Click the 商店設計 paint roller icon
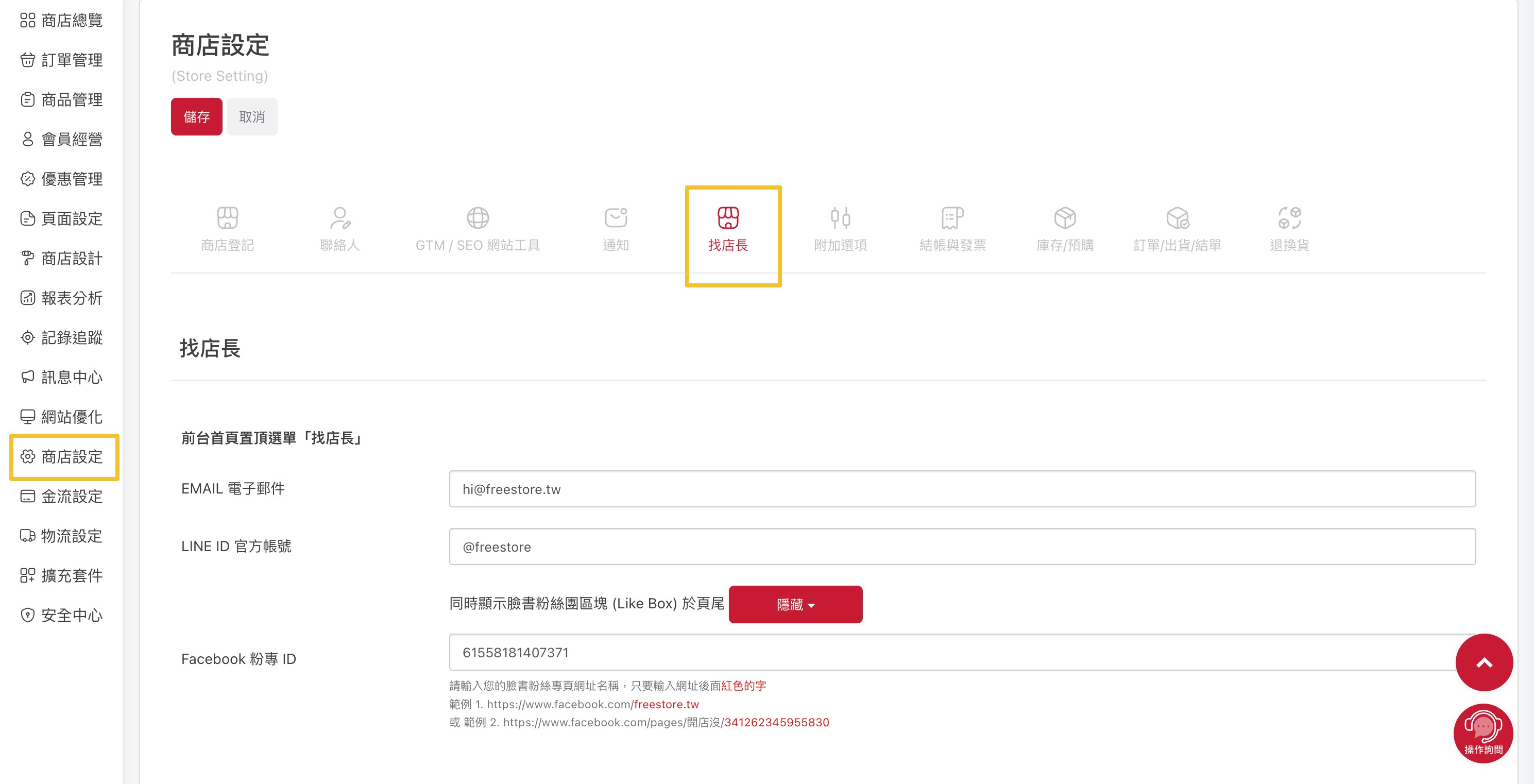 click(27, 259)
